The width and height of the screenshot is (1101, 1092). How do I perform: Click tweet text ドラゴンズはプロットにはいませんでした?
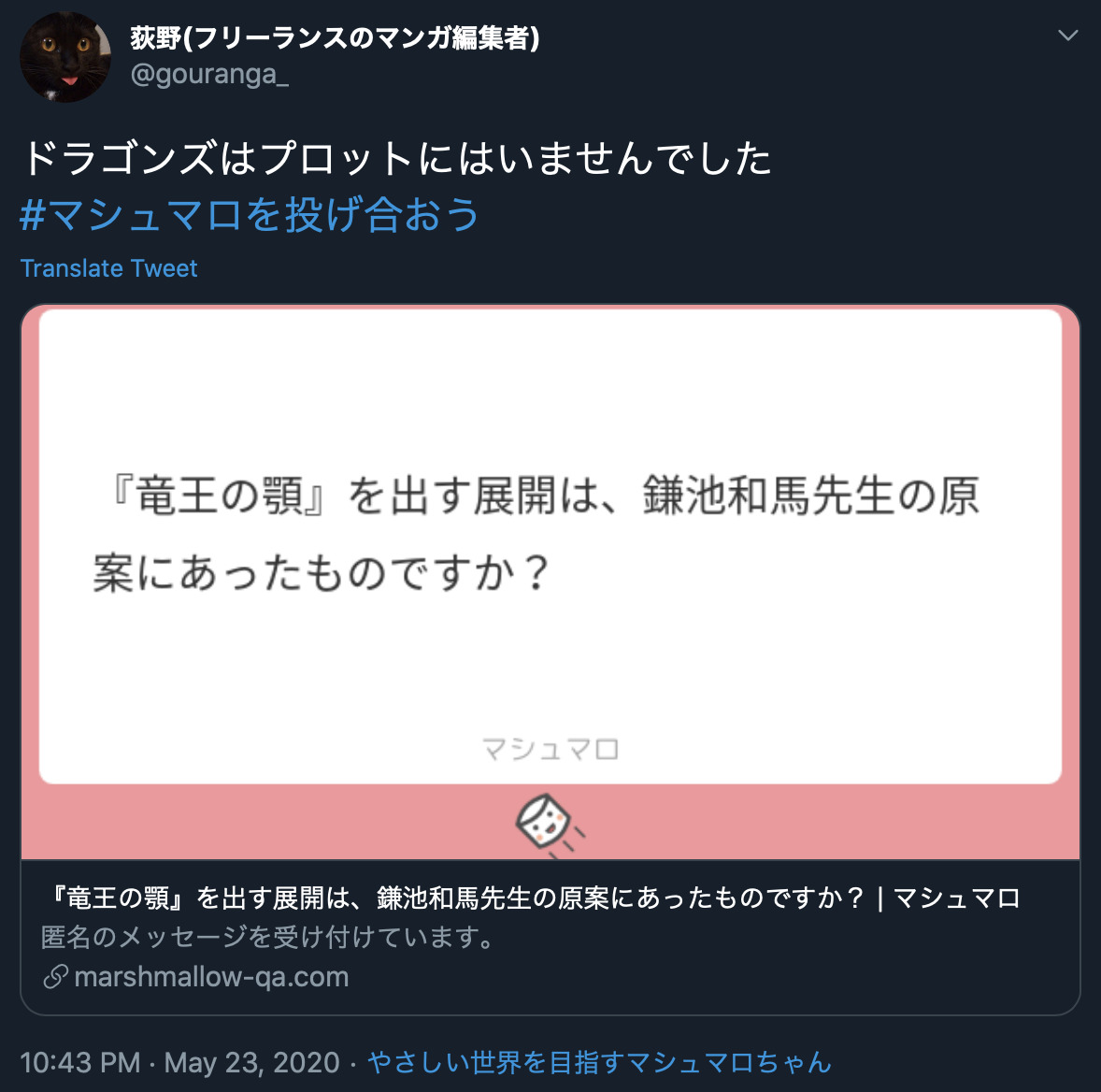(396, 157)
